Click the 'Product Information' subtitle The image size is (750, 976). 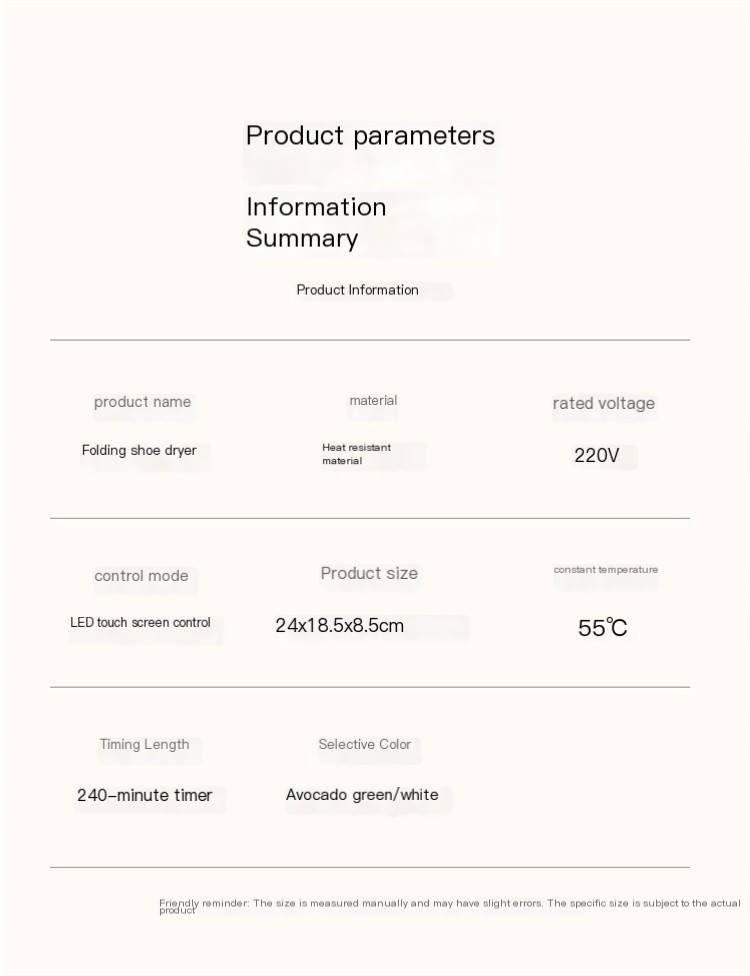357,290
